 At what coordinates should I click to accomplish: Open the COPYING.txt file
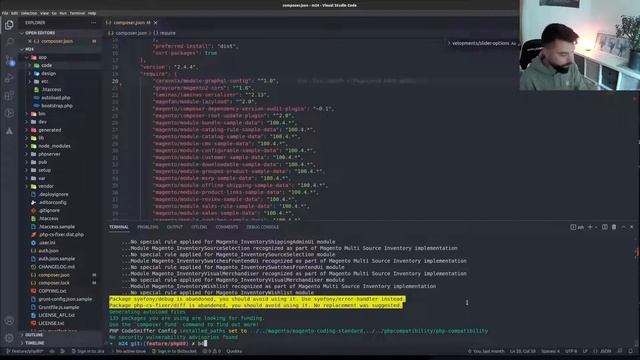(60, 291)
